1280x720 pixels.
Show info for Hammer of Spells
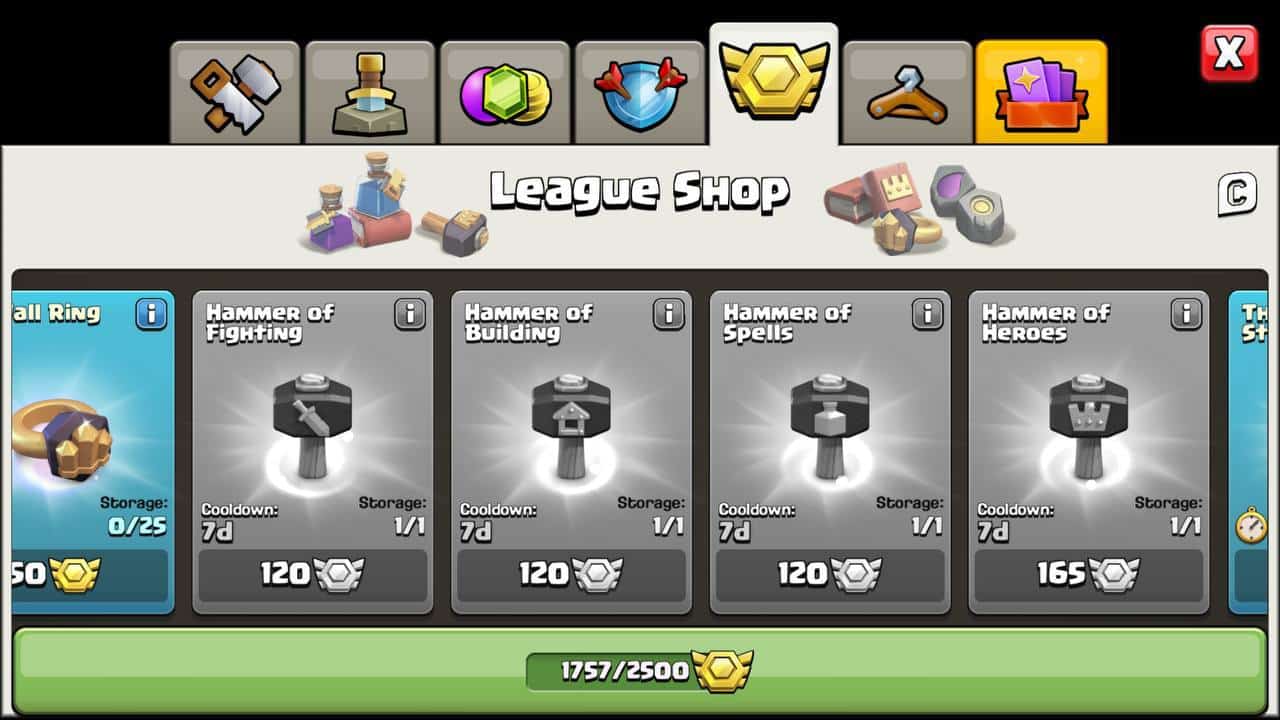coord(928,314)
